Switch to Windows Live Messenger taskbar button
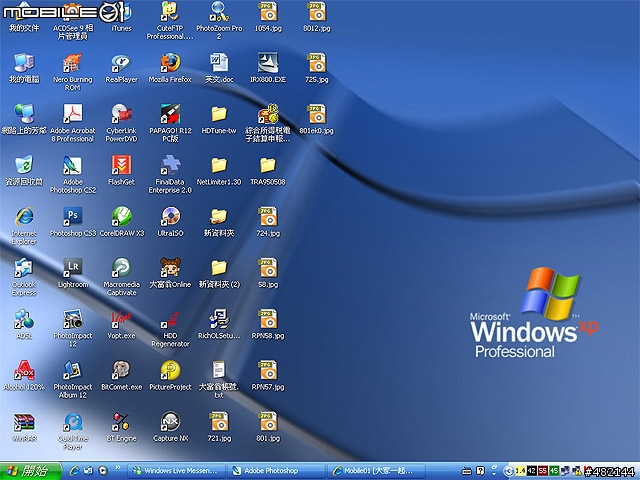Image resolution: width=640 pixels, height=480 pixels. pos(176,471)
